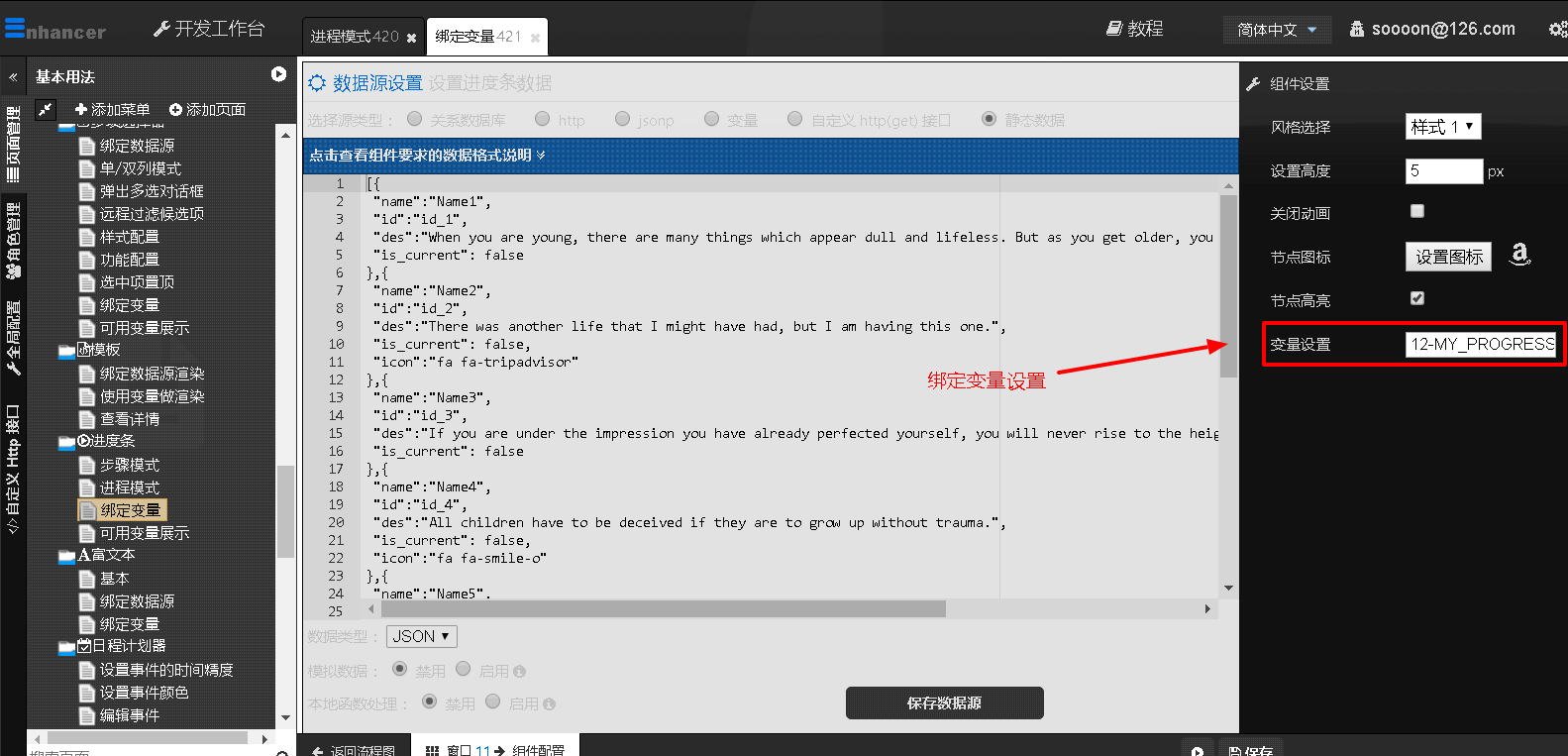Click the collapse-all arrows icon above the tree

click(46, 109)
